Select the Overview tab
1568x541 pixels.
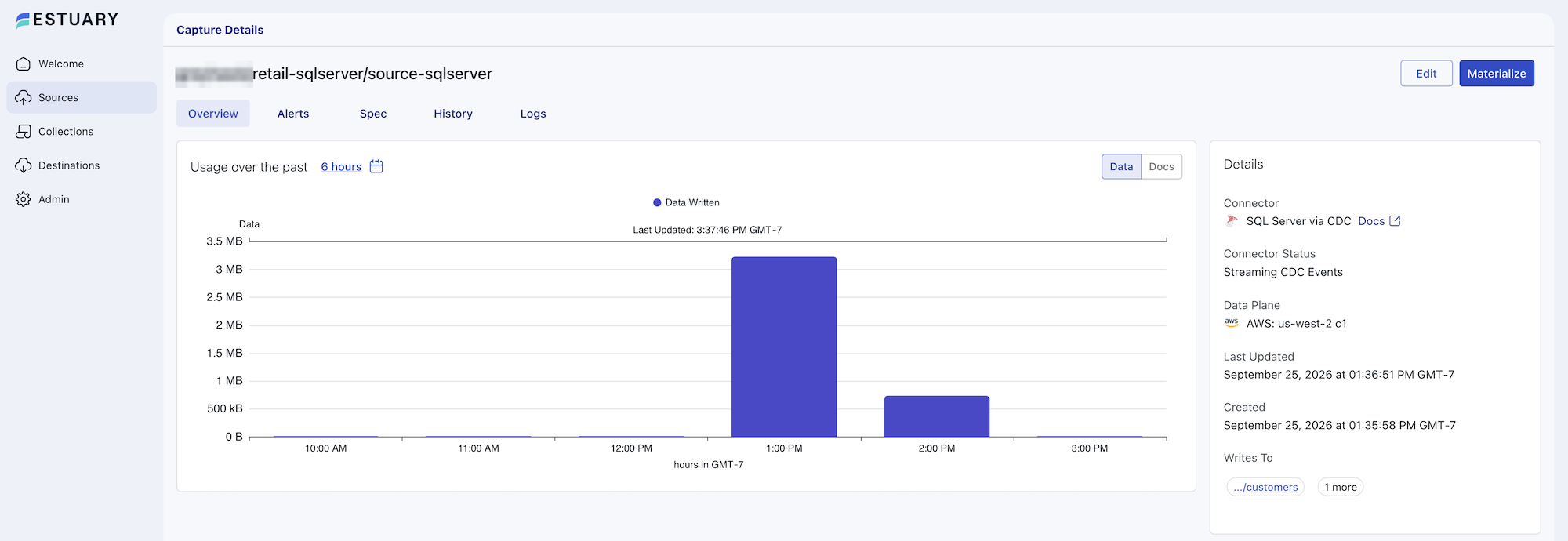213,114
